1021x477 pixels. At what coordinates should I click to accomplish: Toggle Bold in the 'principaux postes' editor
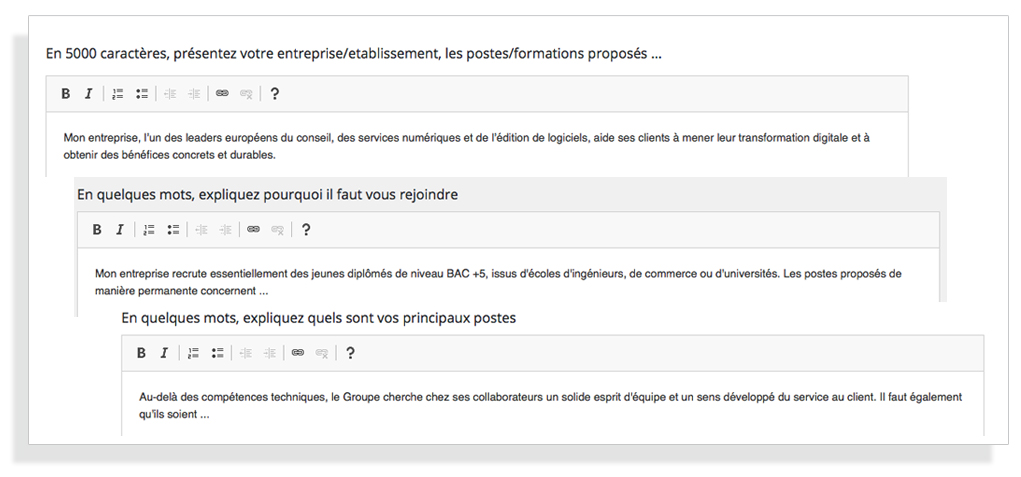click(141, 353)
